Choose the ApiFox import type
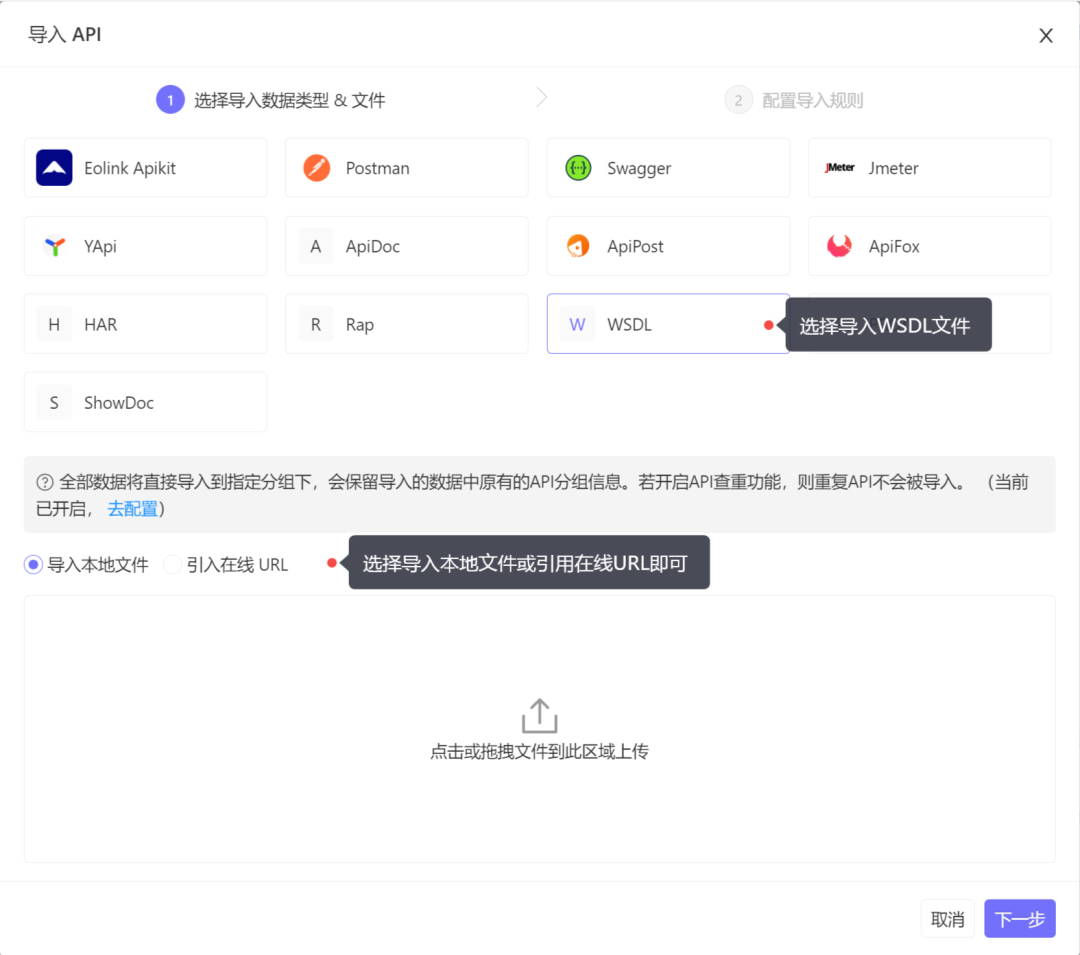1080x955 pixels. (x=930, y=246)
